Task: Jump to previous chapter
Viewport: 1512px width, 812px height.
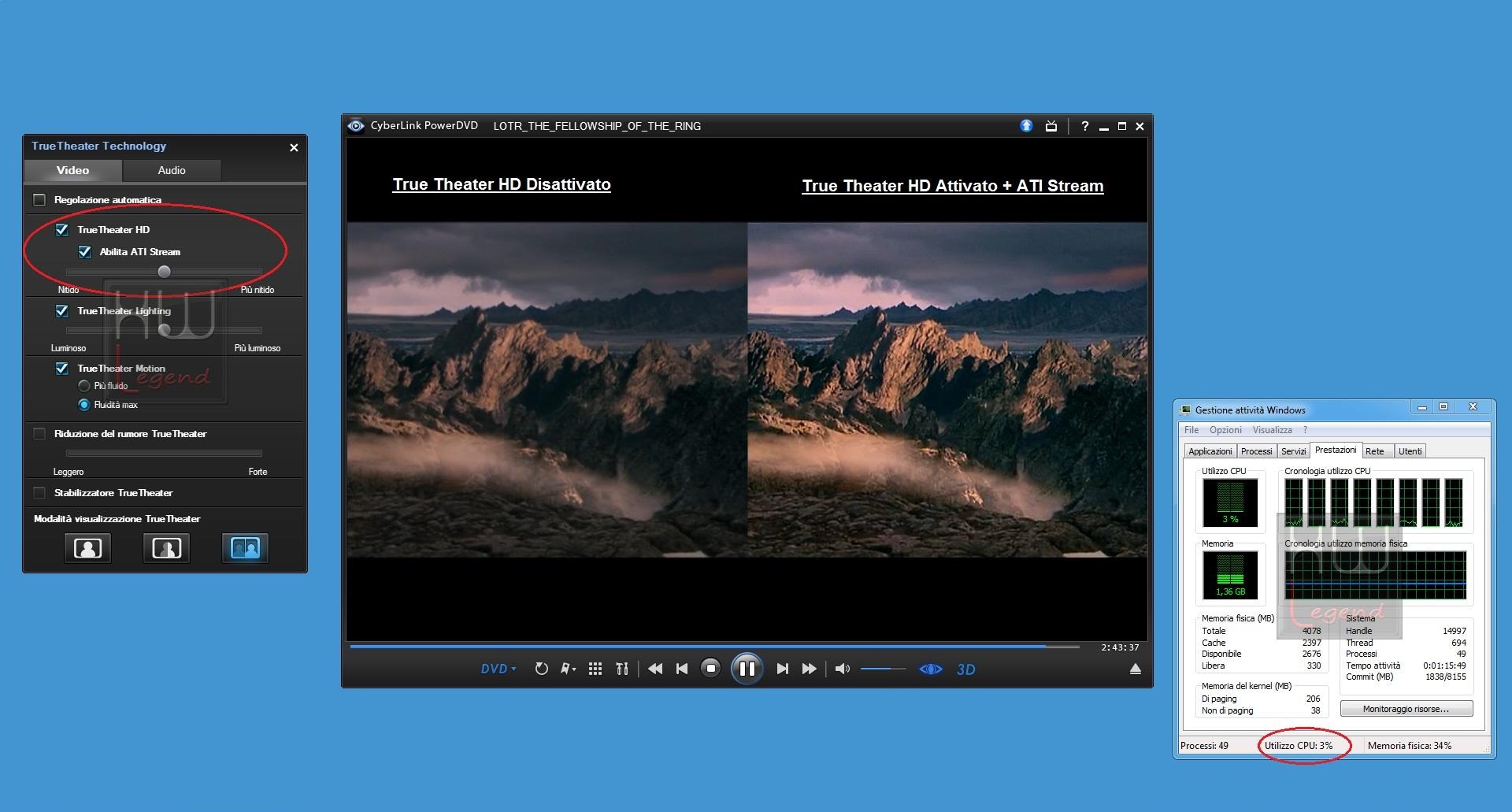Action: tap(682, 669)
